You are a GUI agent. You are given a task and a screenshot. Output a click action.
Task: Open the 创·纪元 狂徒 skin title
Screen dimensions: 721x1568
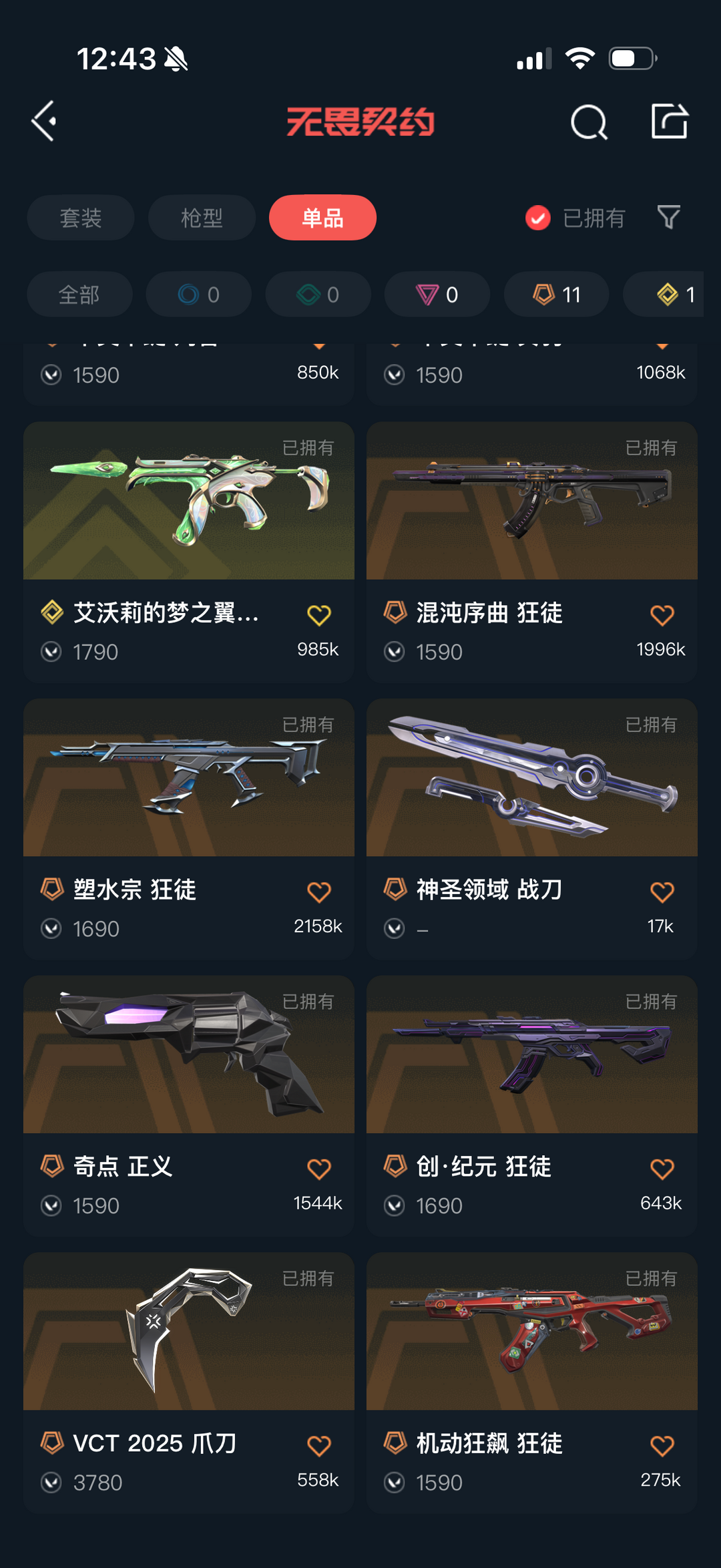[484, 1167]
